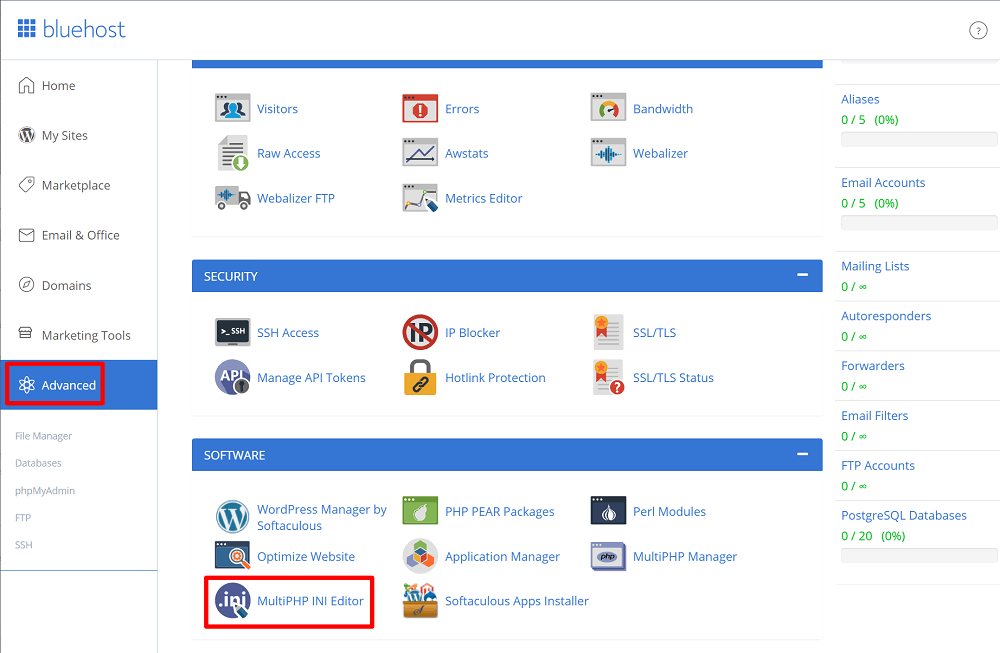This screenshot has width=1000, height=653.
Task: Open phpMyAdmin submenu link
Action: coord(45,490)
